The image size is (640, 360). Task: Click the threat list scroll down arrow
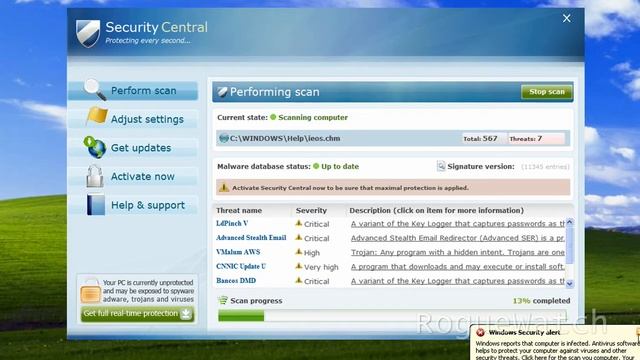click(570, 283)
